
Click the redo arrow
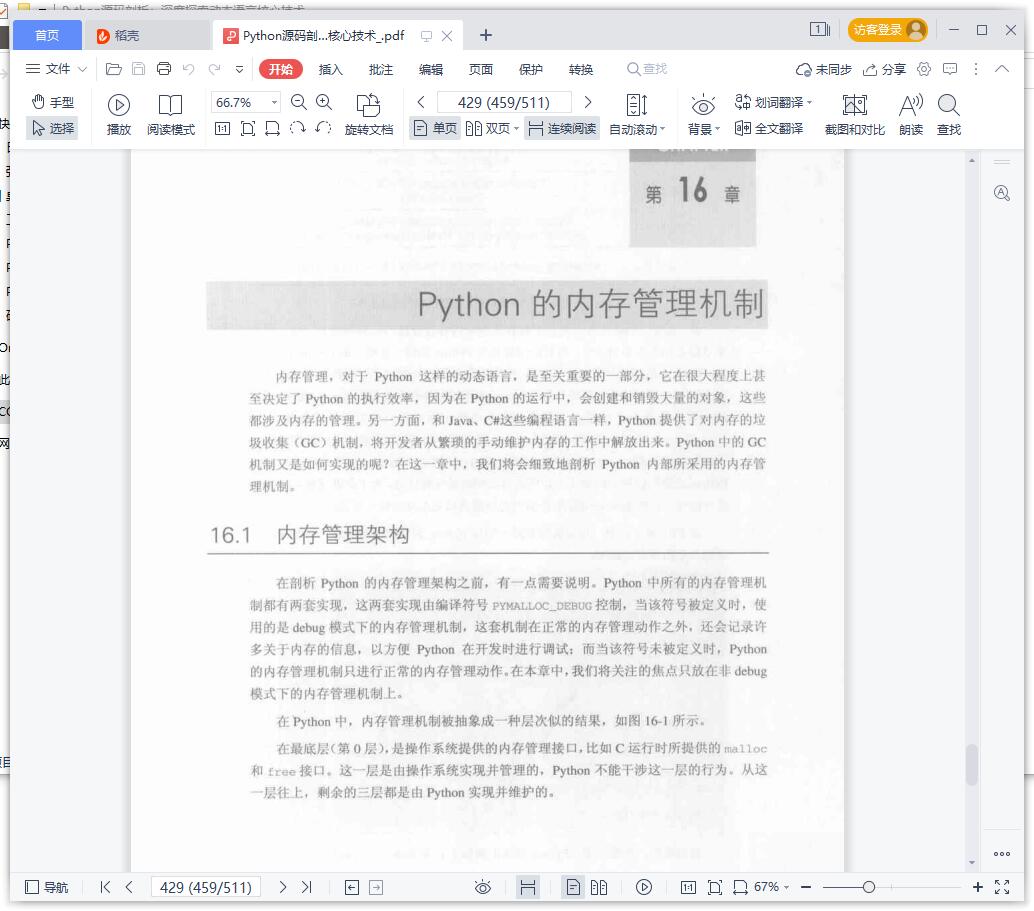pyautogui.click(x=214, y=69)
